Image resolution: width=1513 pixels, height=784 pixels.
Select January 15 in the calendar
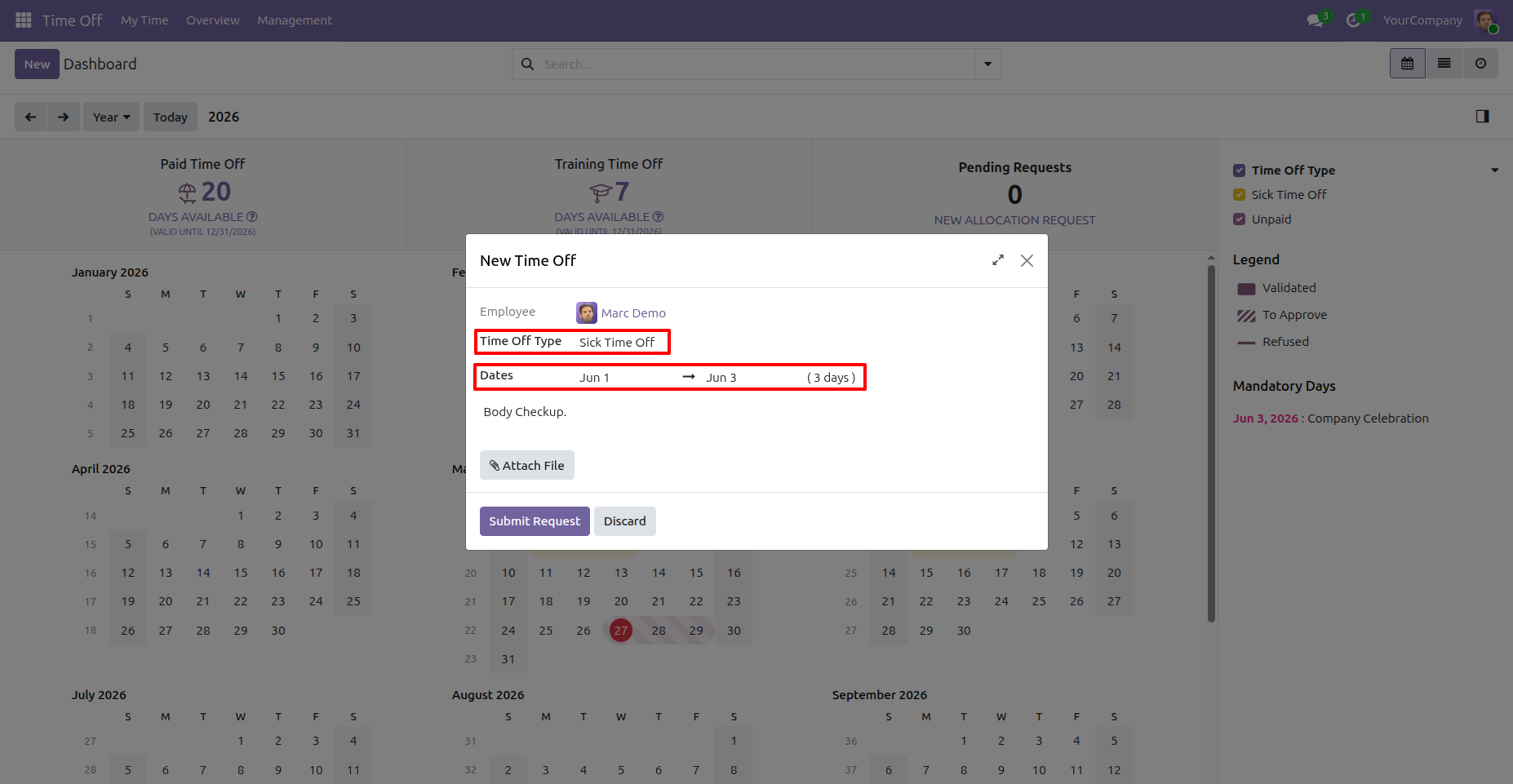278,376
